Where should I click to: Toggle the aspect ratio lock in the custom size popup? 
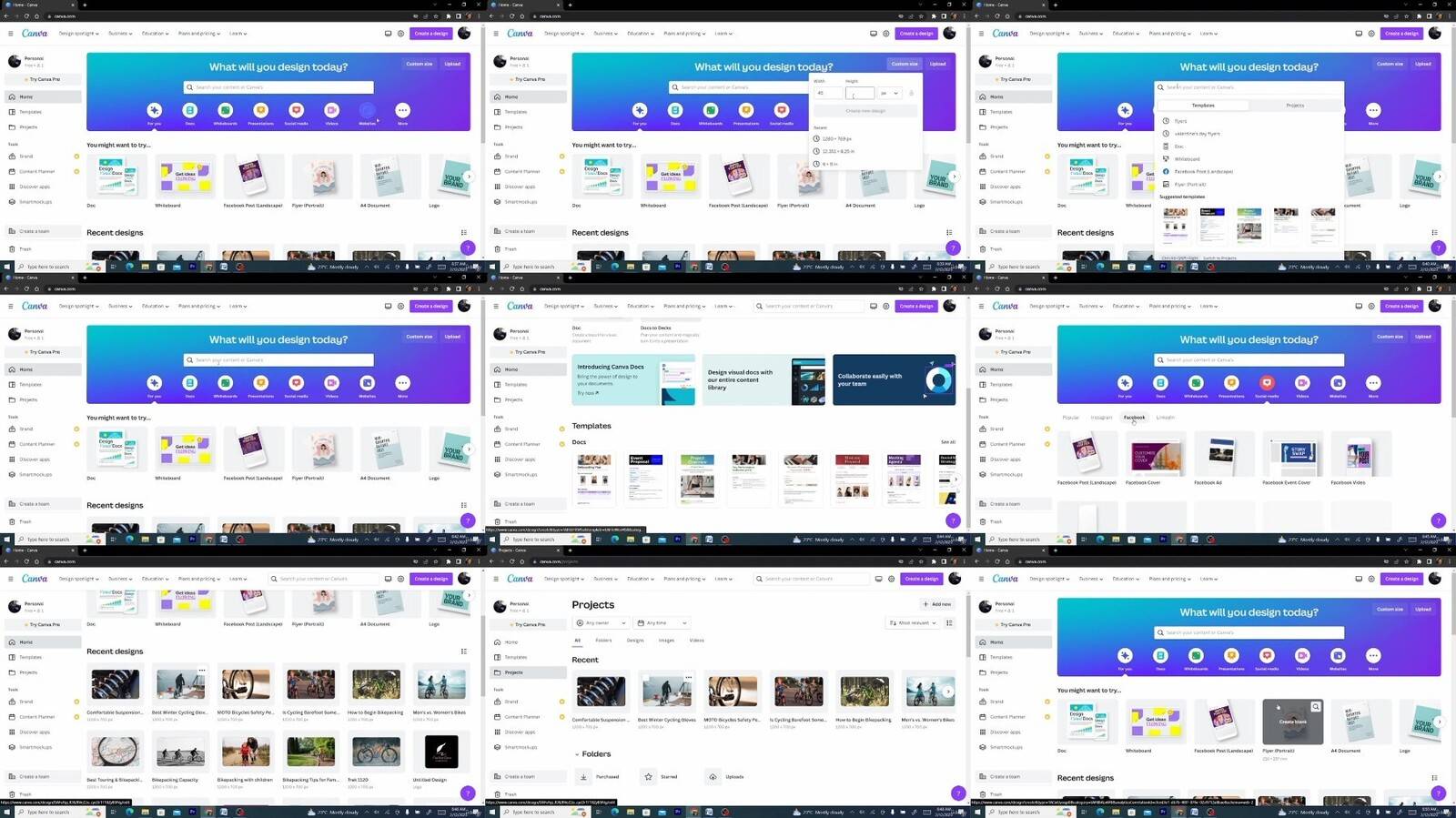point(911,93)
